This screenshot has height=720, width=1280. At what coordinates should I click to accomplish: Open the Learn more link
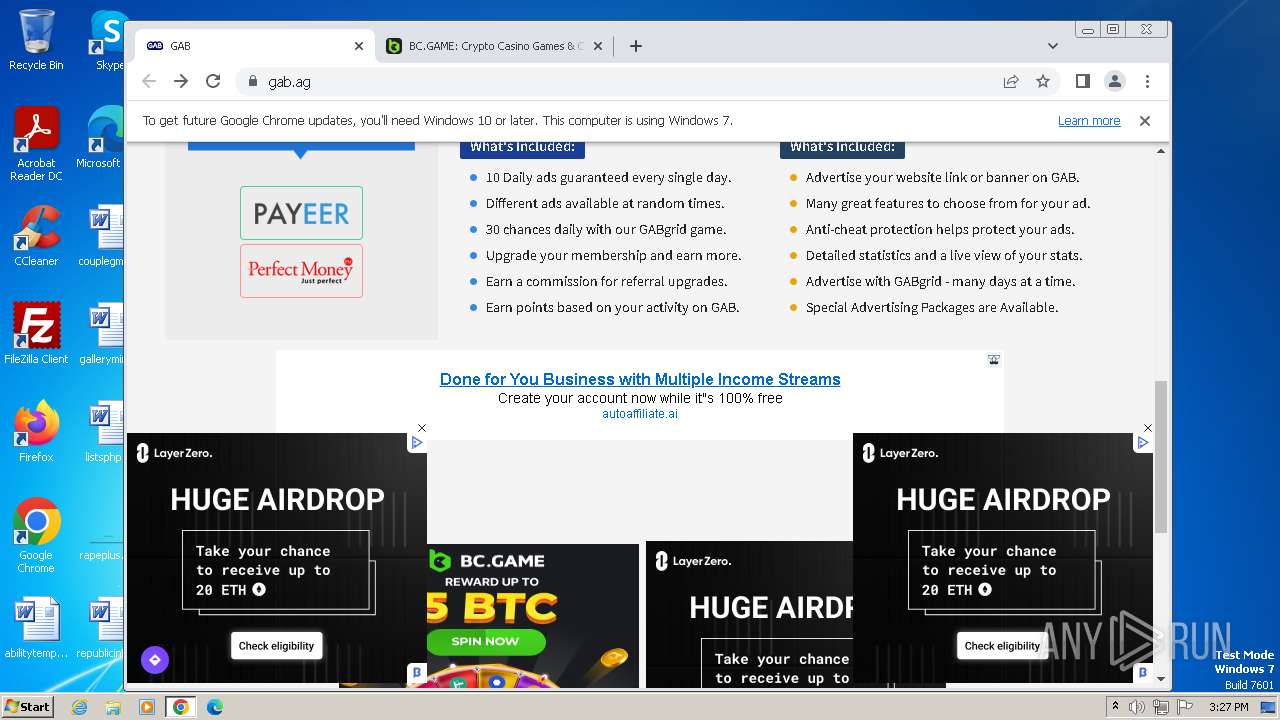1089,121
